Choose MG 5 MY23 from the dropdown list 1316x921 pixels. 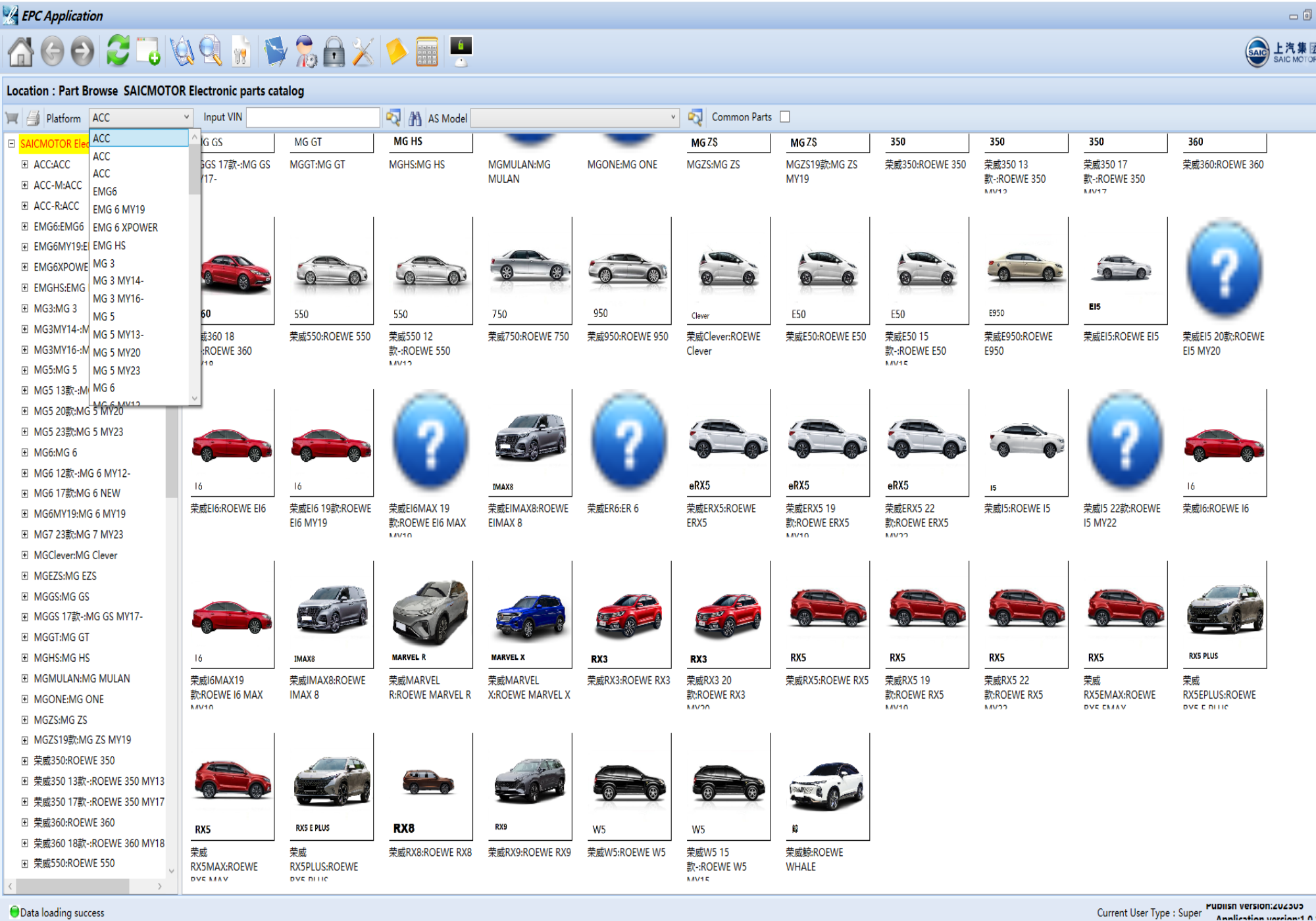pos(116,370)
